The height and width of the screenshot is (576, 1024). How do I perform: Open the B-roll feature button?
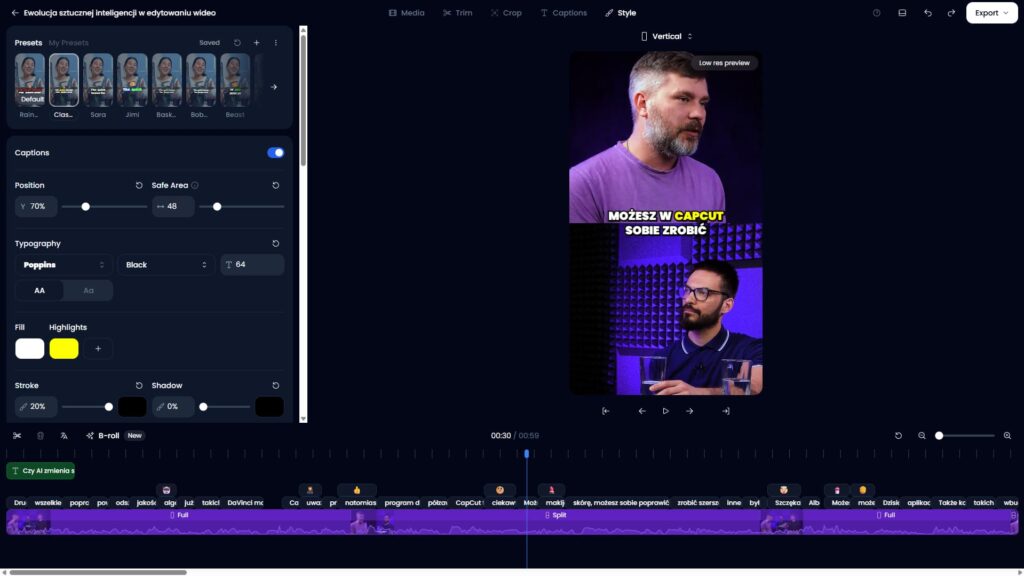[x=102, y=436]
